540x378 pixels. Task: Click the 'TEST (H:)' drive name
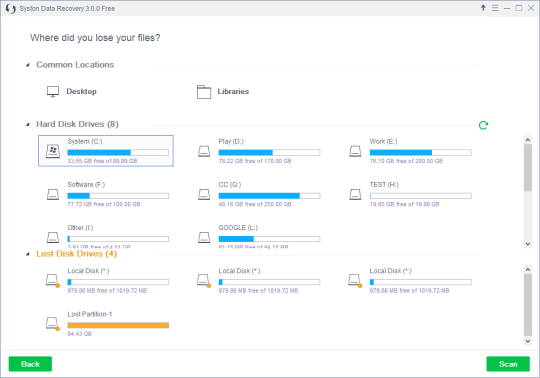[384, 185]
